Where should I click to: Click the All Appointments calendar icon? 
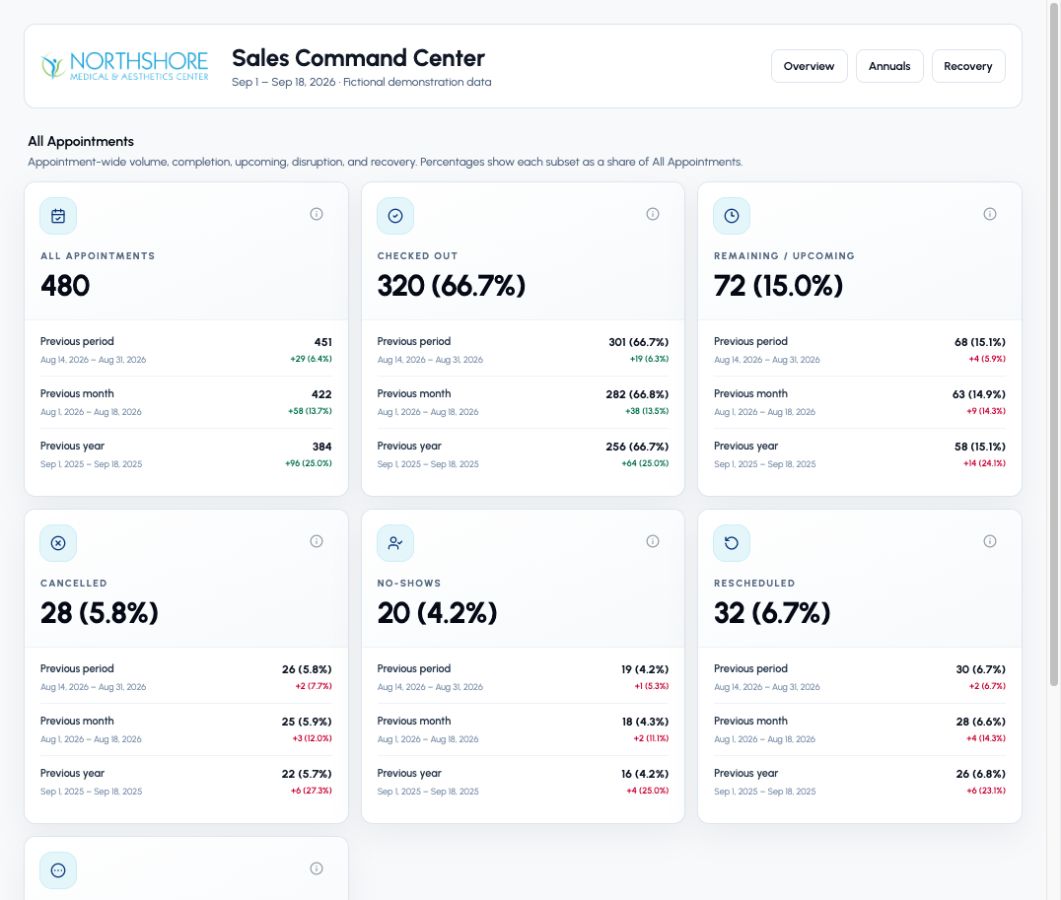pos(58,216)
